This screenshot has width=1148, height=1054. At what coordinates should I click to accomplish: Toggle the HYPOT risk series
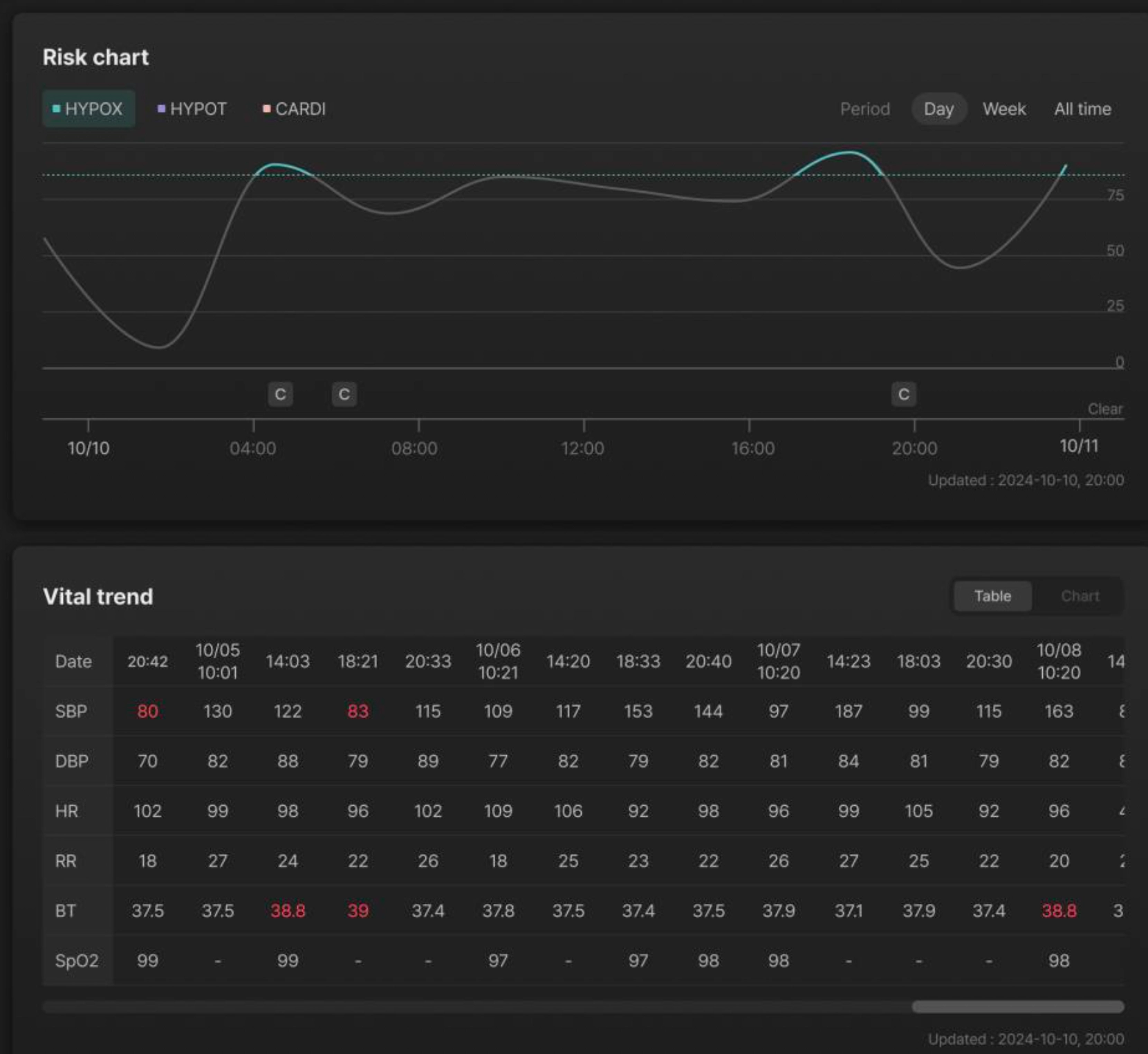point(192,109)
